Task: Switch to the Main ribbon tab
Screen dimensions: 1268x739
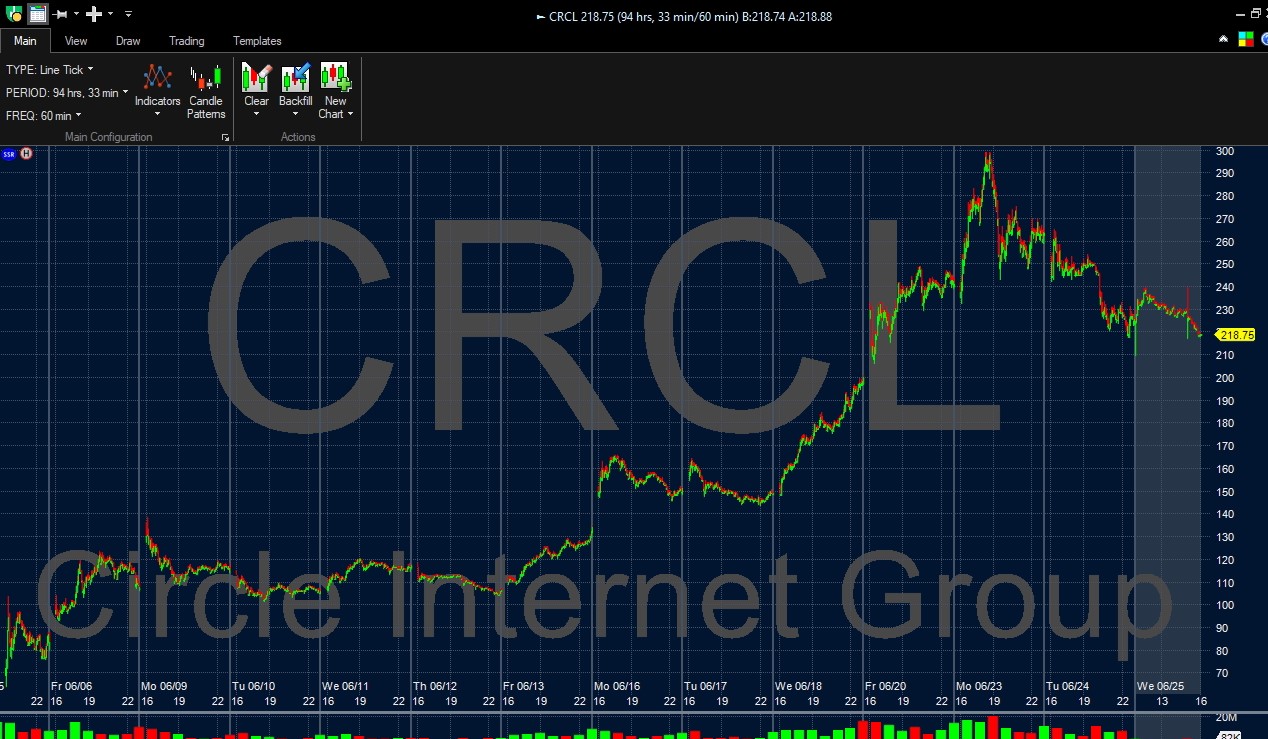Action: point(25,41)
